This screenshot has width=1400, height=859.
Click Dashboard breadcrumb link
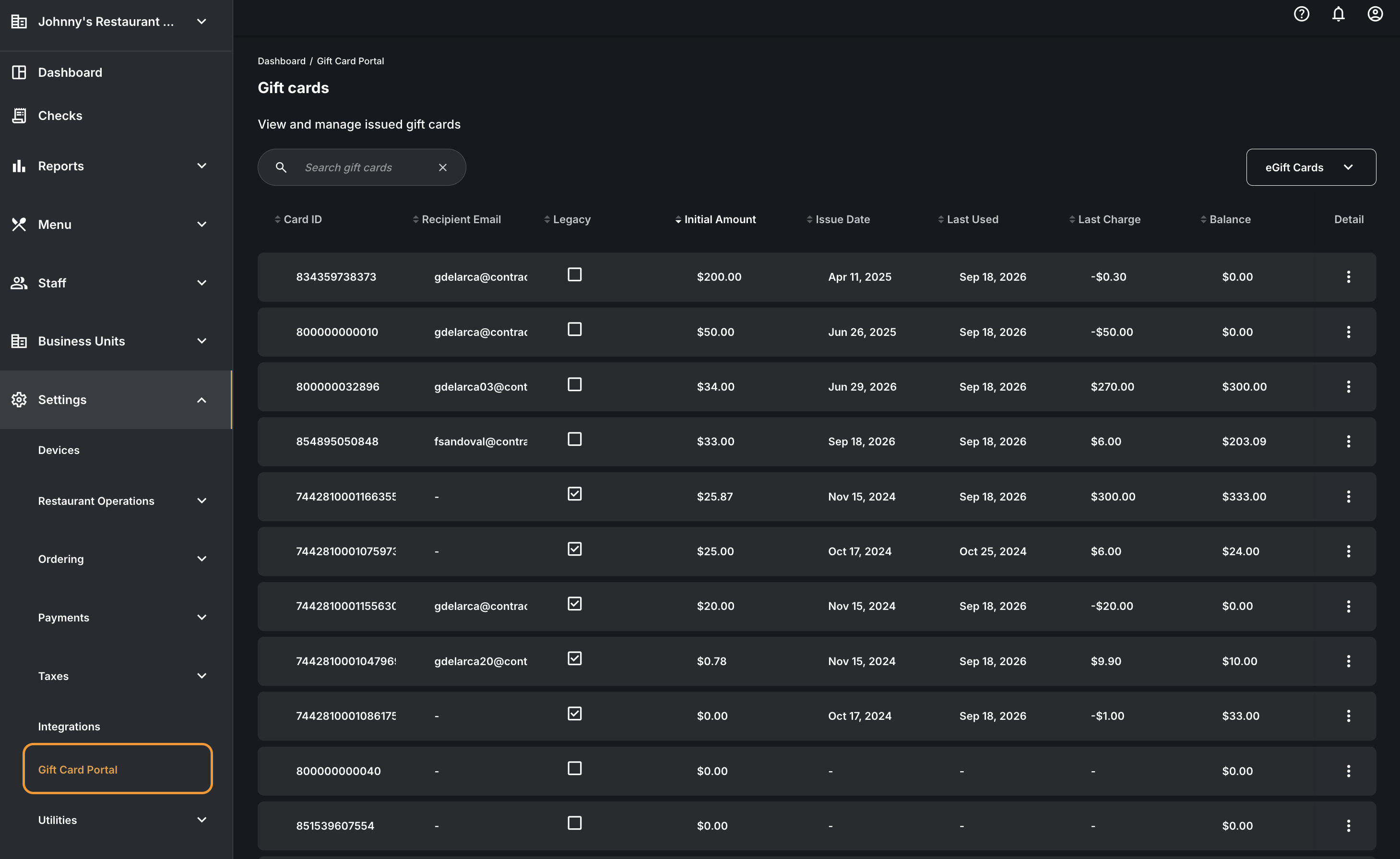[x=281, y=61]
